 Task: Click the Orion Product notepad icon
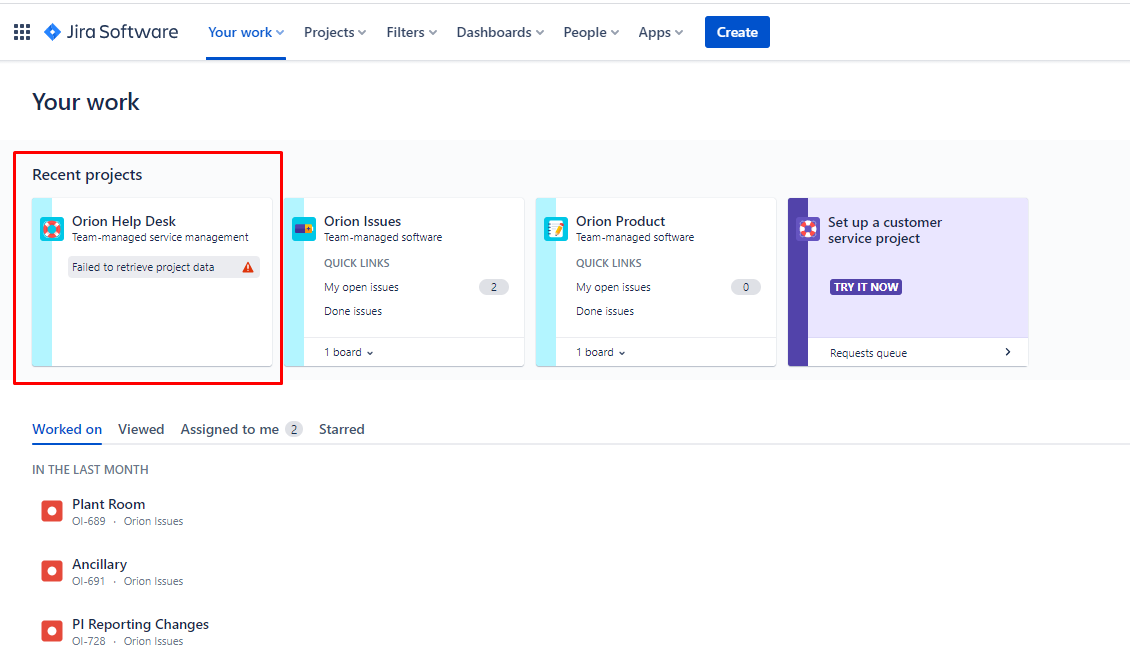[556, 229]
